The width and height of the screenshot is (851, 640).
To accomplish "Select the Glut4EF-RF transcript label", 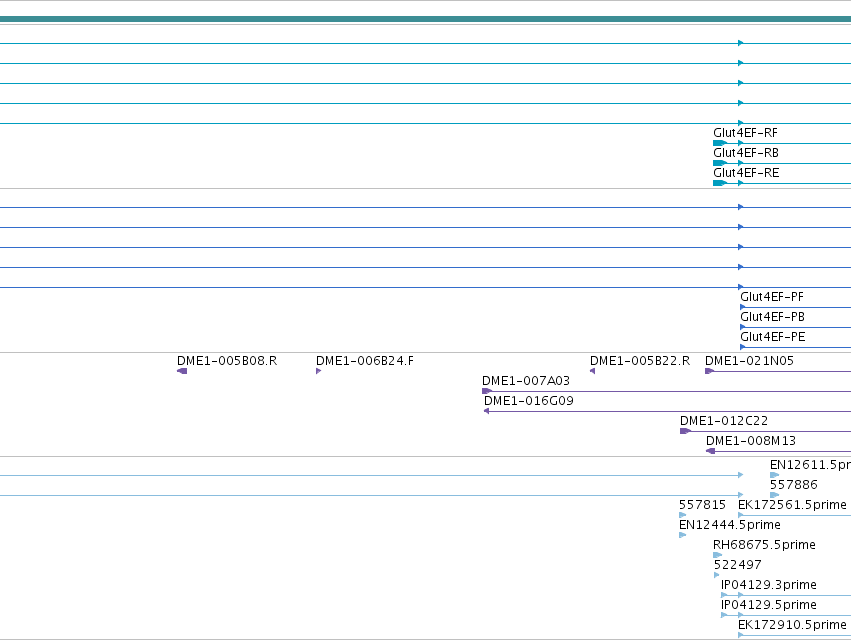I will [x=745, y=133].
